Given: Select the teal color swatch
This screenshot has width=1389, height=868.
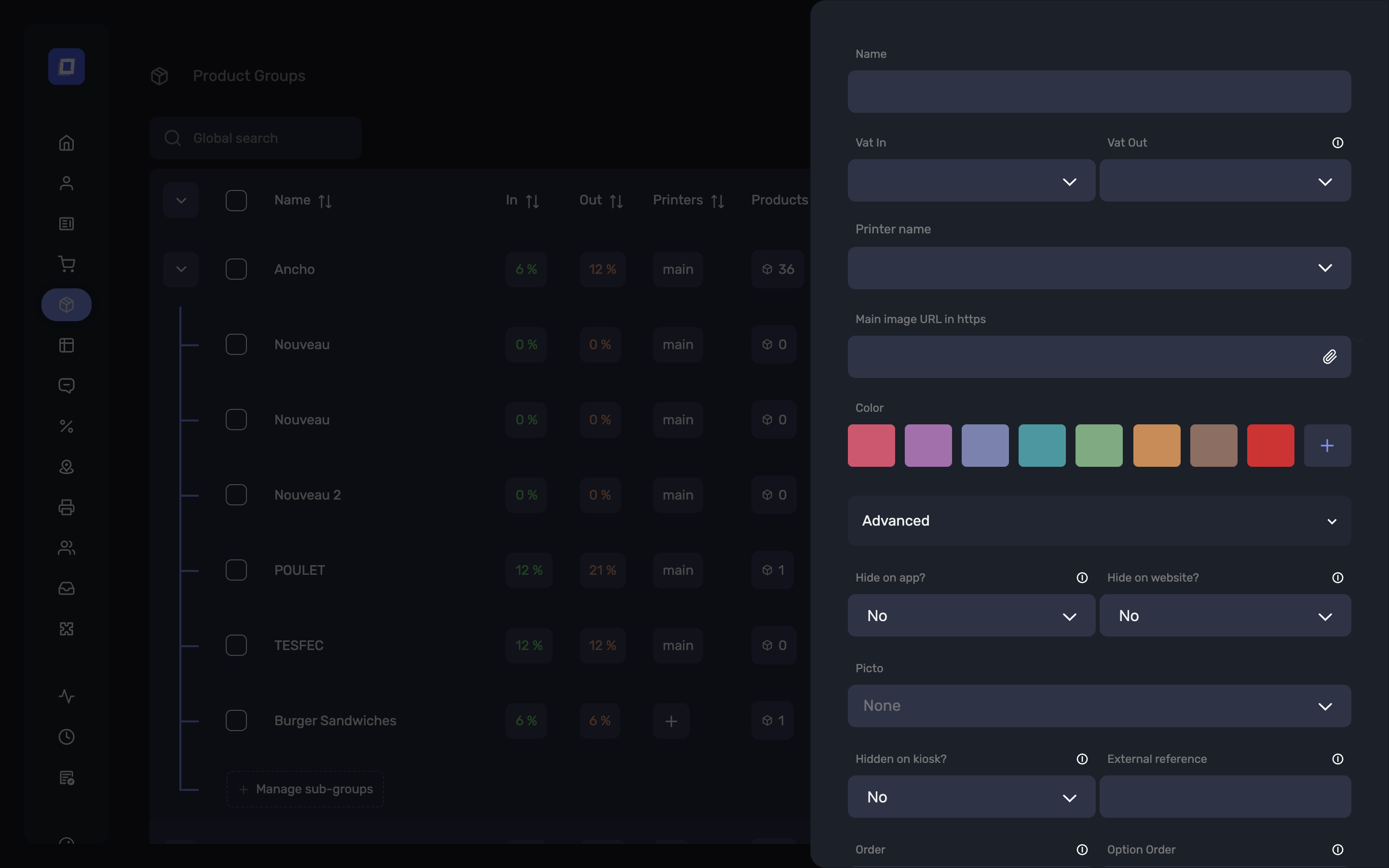Looking at the screenshot, I should [x=1042, y=446].
